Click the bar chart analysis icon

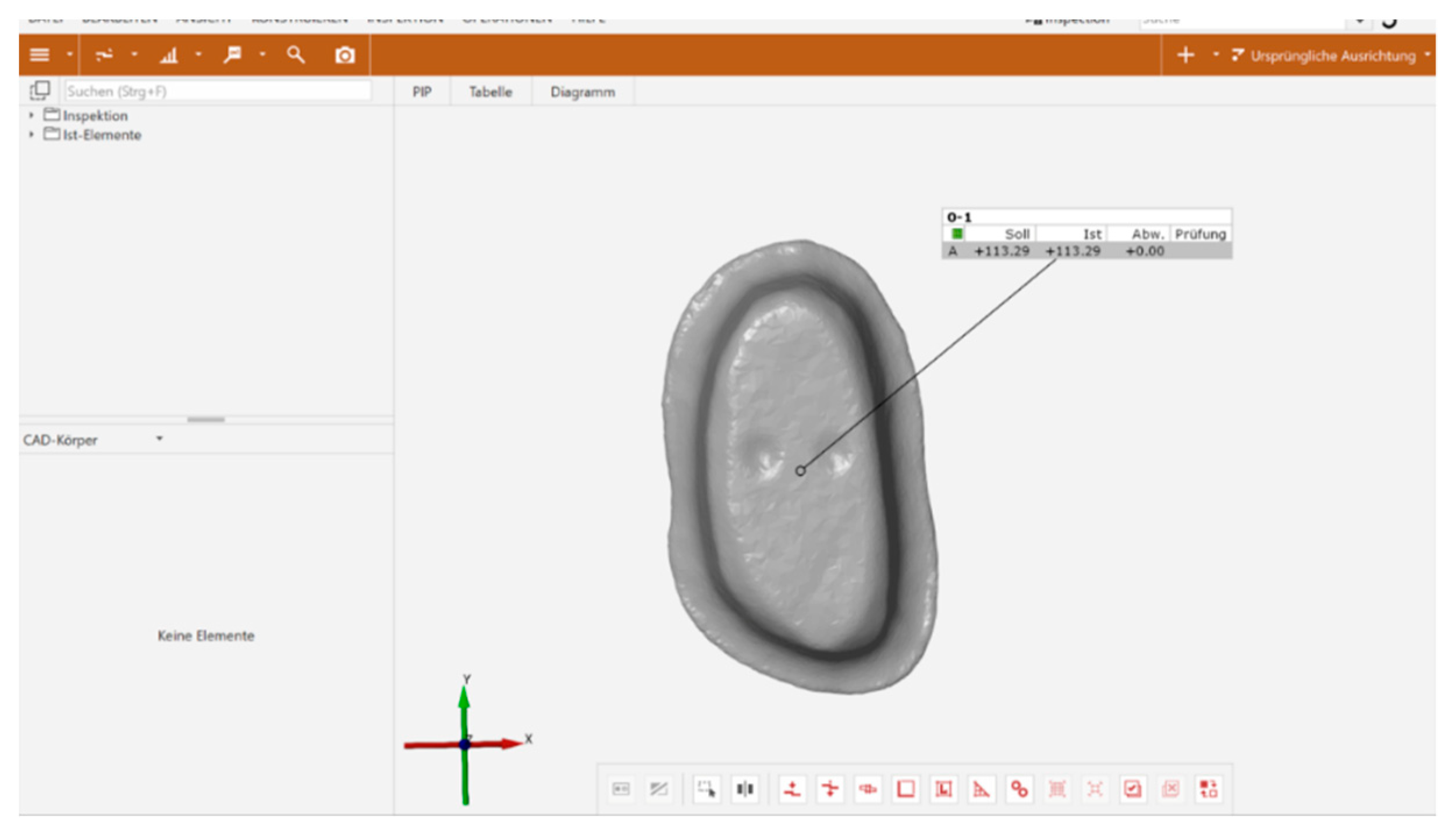point(169,55)
